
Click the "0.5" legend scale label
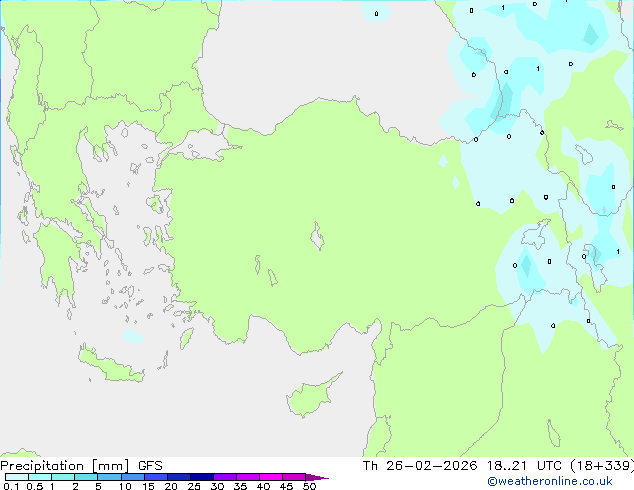click(x=35, y=486)
